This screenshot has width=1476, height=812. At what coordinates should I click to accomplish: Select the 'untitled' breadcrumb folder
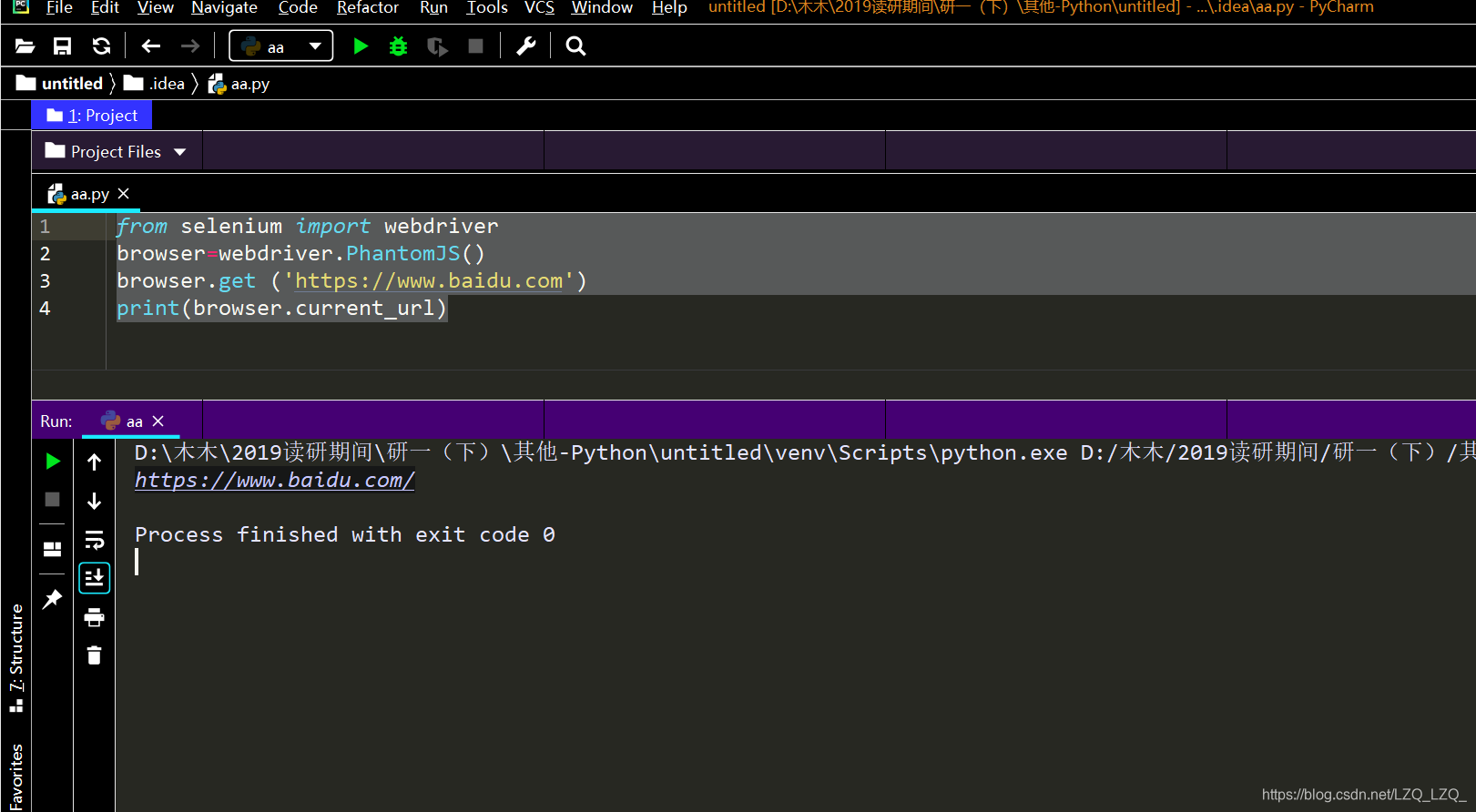pyautogui.click(x=60, y=84)
